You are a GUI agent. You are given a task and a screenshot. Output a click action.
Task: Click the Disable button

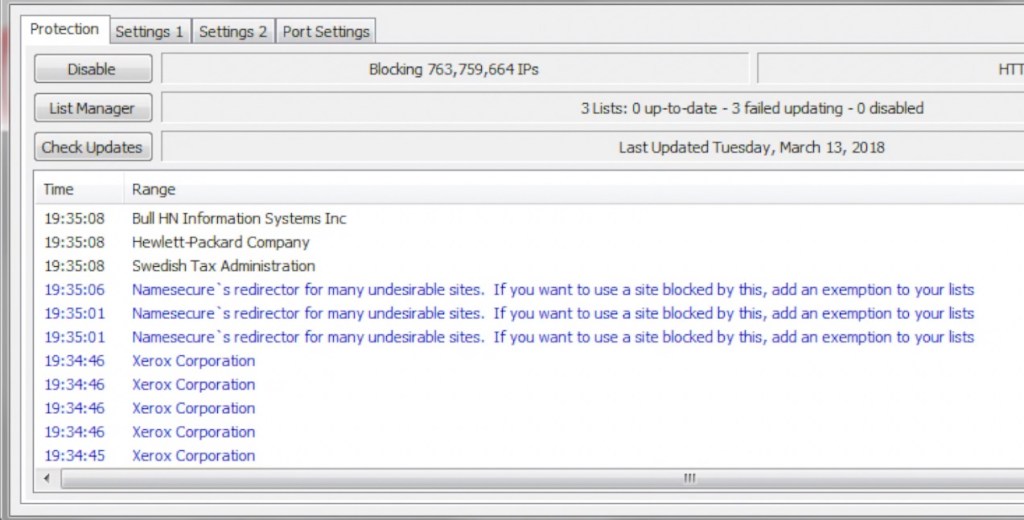point(92,69)
